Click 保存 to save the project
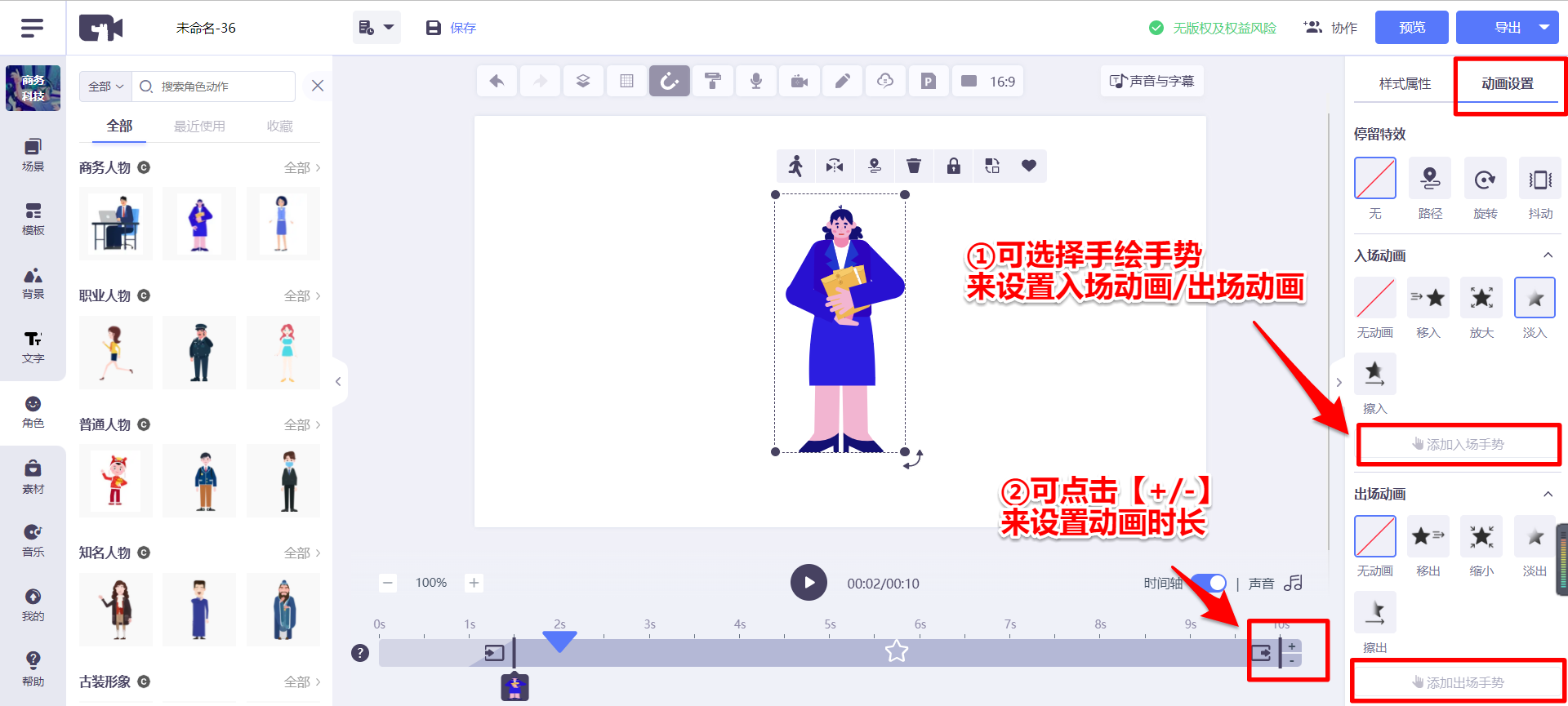Image resolution: width=1568 pixels, height=706 pixels. pyautogui.click(x=452, y=28)
